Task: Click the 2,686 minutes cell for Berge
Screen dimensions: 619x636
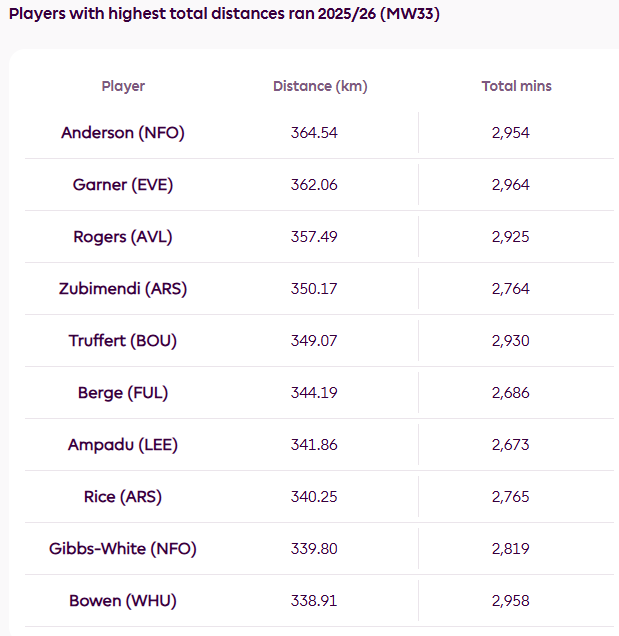Action: click(x=510, y=393)
